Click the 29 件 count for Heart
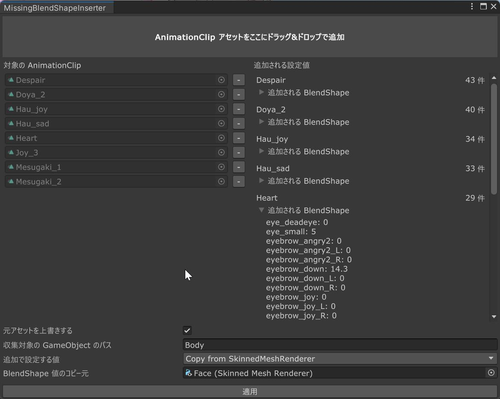 [475, 198]
